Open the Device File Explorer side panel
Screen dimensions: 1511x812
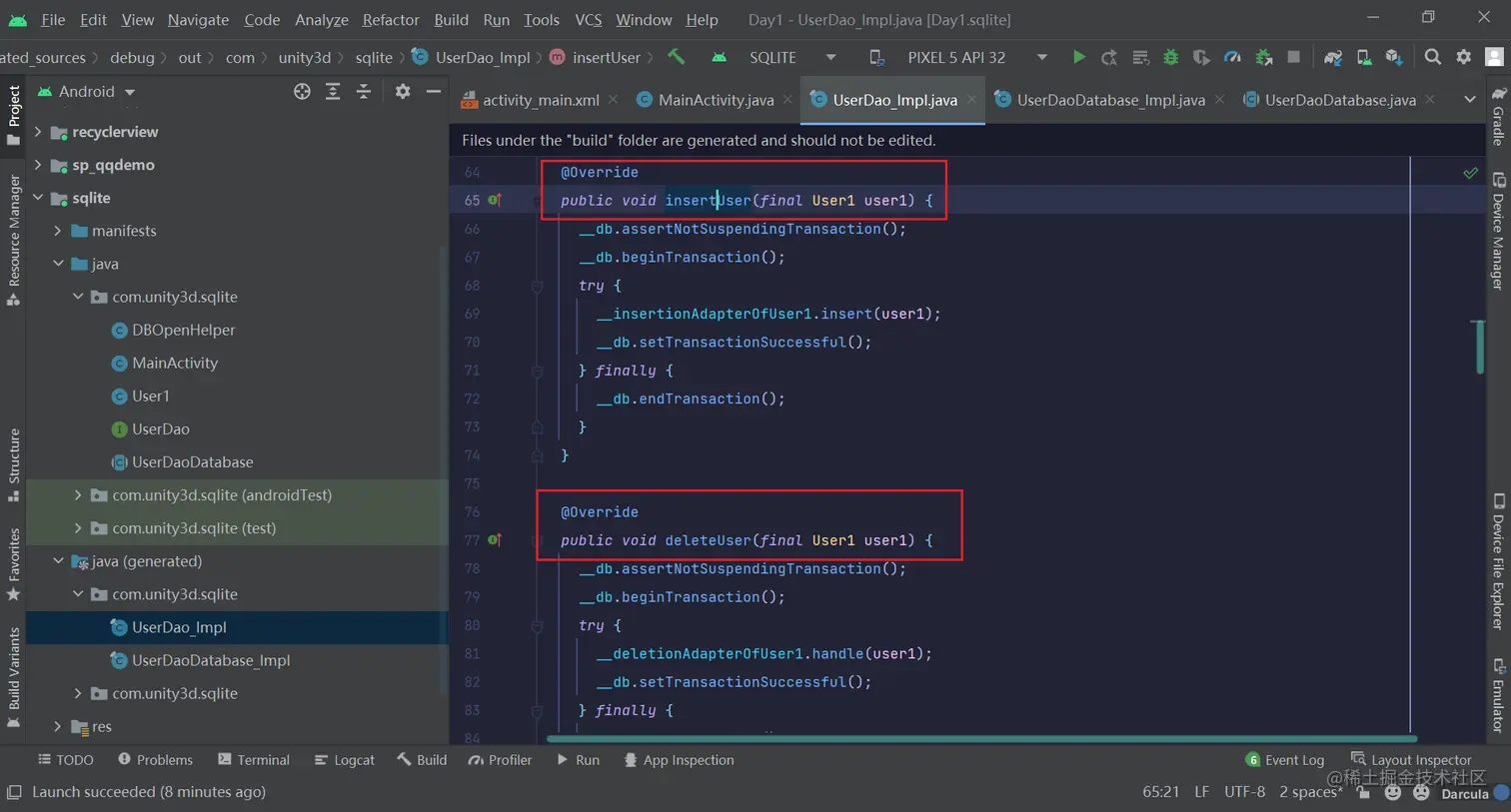pos(1498,563)
